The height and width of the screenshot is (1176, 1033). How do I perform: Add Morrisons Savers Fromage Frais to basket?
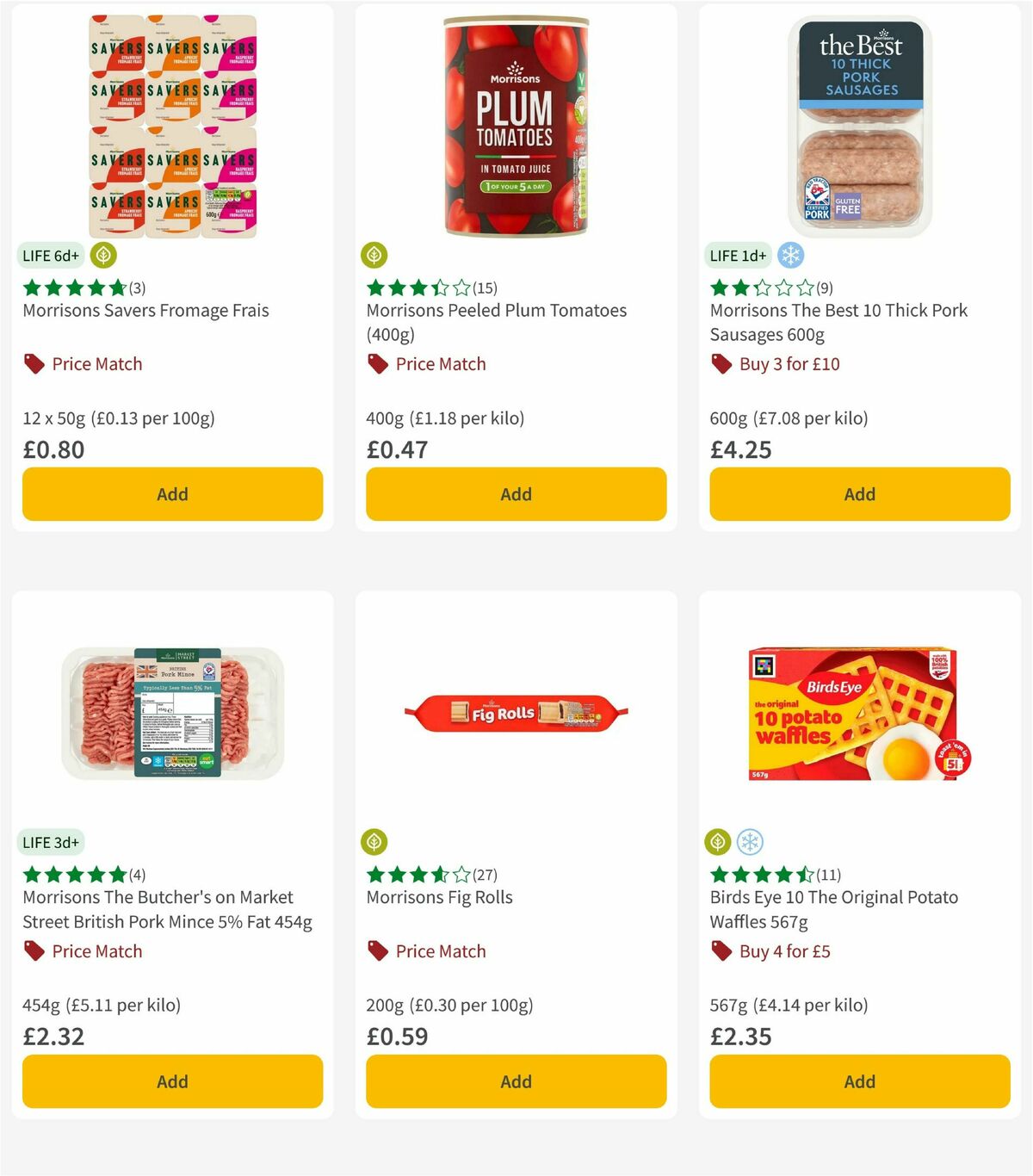coord(172,494)
